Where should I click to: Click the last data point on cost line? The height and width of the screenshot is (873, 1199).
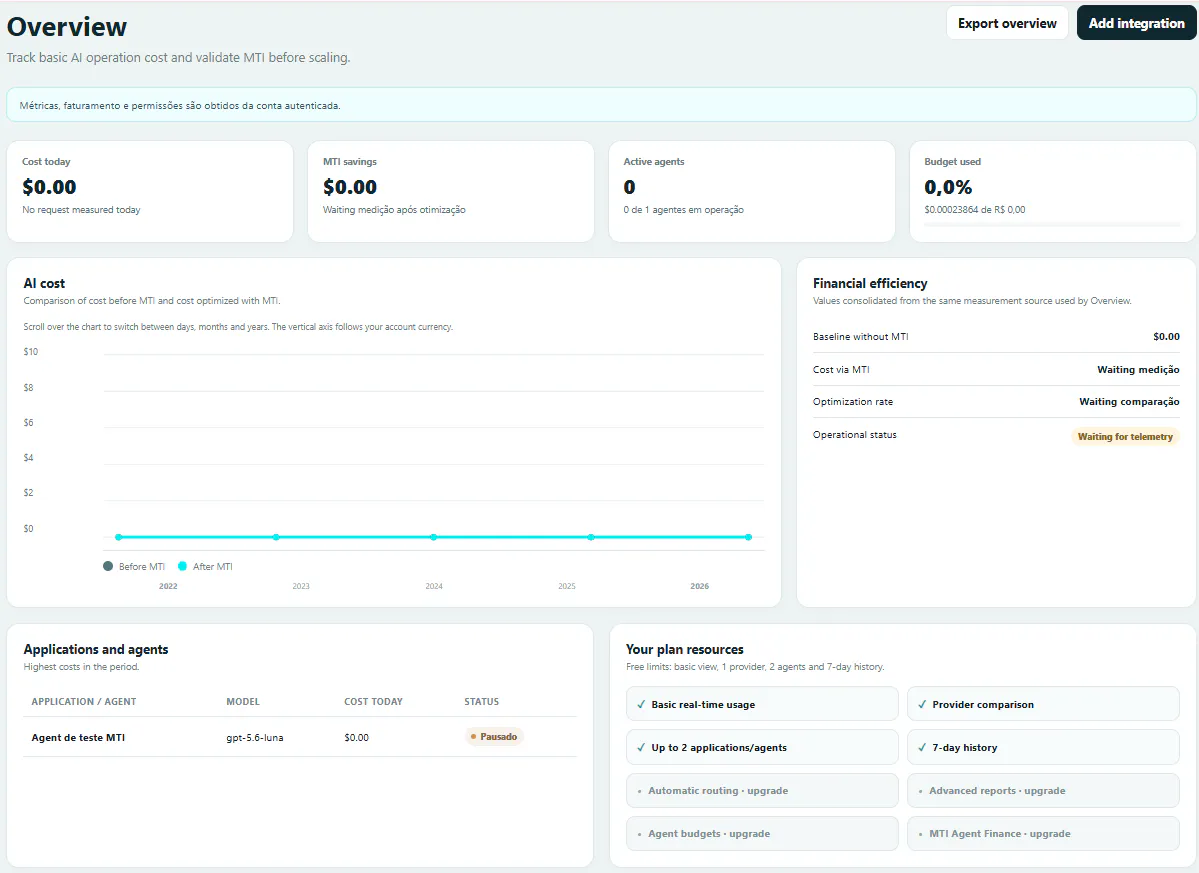coord(749,537)
